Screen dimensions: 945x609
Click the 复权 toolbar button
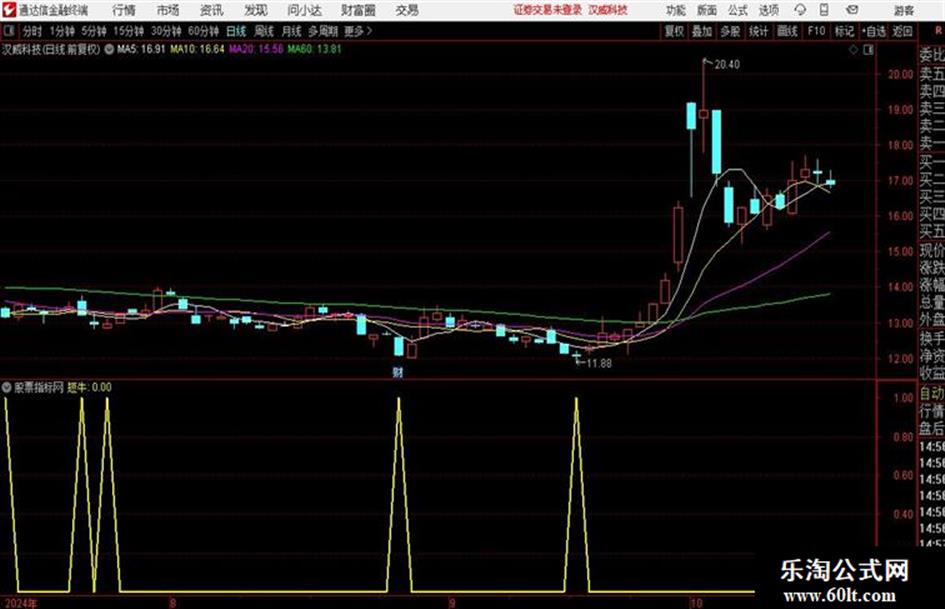(x=674, y=31)
